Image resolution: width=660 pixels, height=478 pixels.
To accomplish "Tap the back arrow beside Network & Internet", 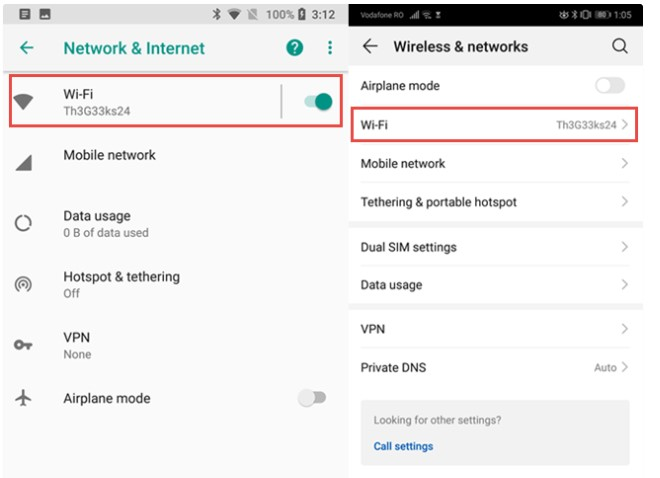I will point(27,48).
